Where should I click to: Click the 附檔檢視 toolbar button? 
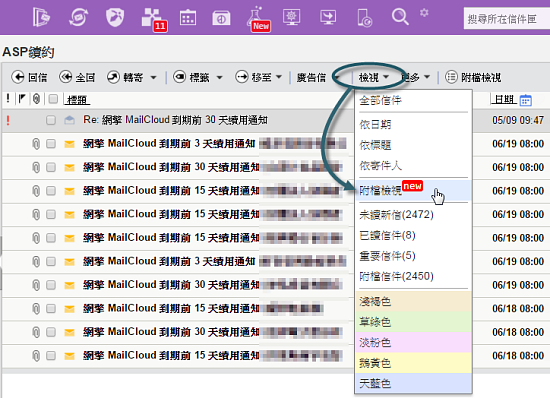click(x=473, y=77)
